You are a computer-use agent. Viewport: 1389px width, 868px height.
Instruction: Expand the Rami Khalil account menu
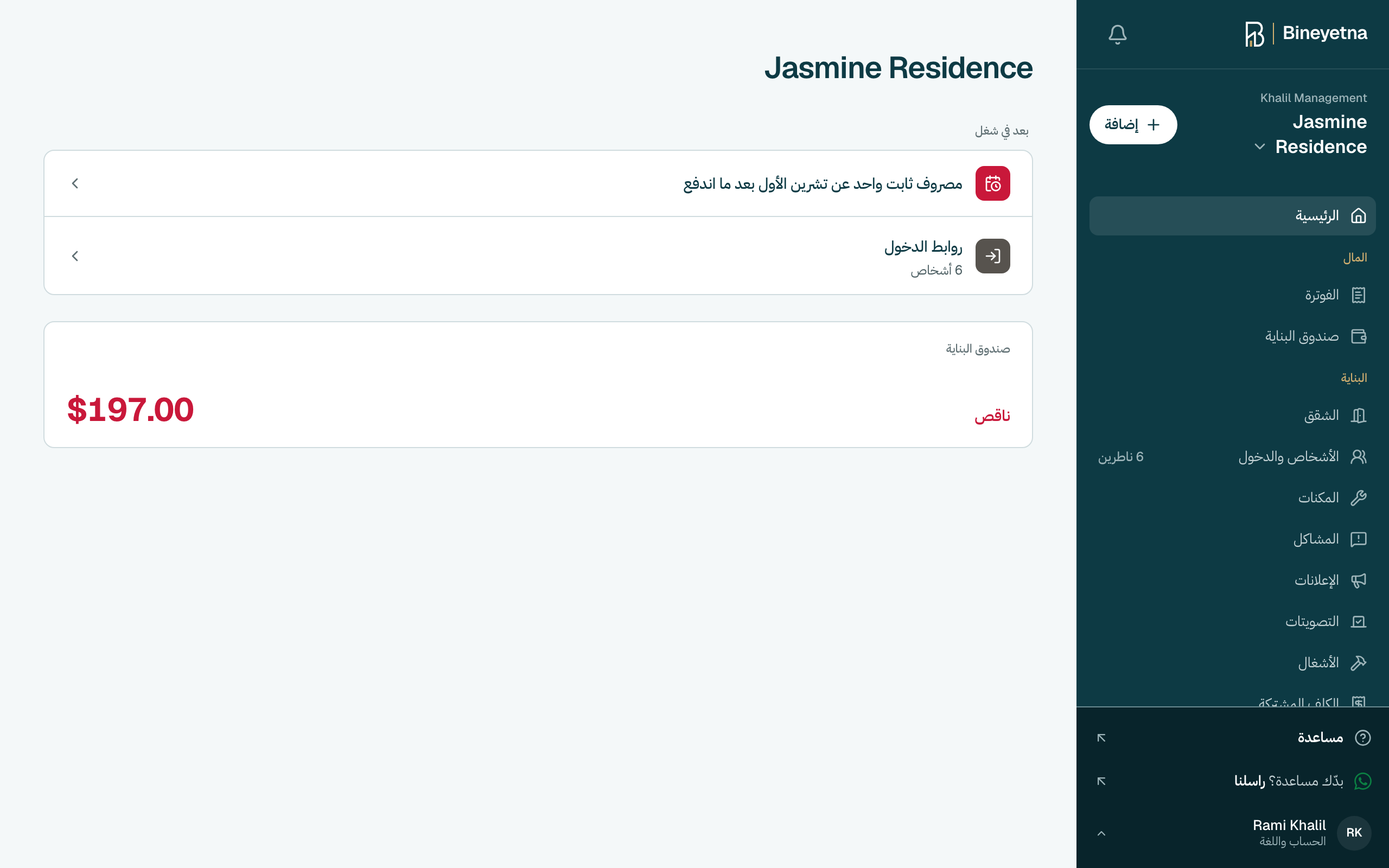point(1232,833)
